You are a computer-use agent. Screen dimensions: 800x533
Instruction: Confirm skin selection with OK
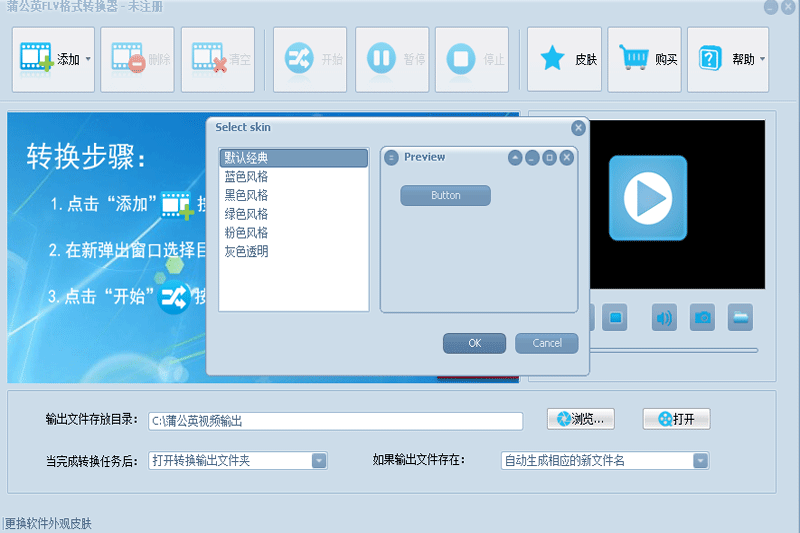pos(474,343)
